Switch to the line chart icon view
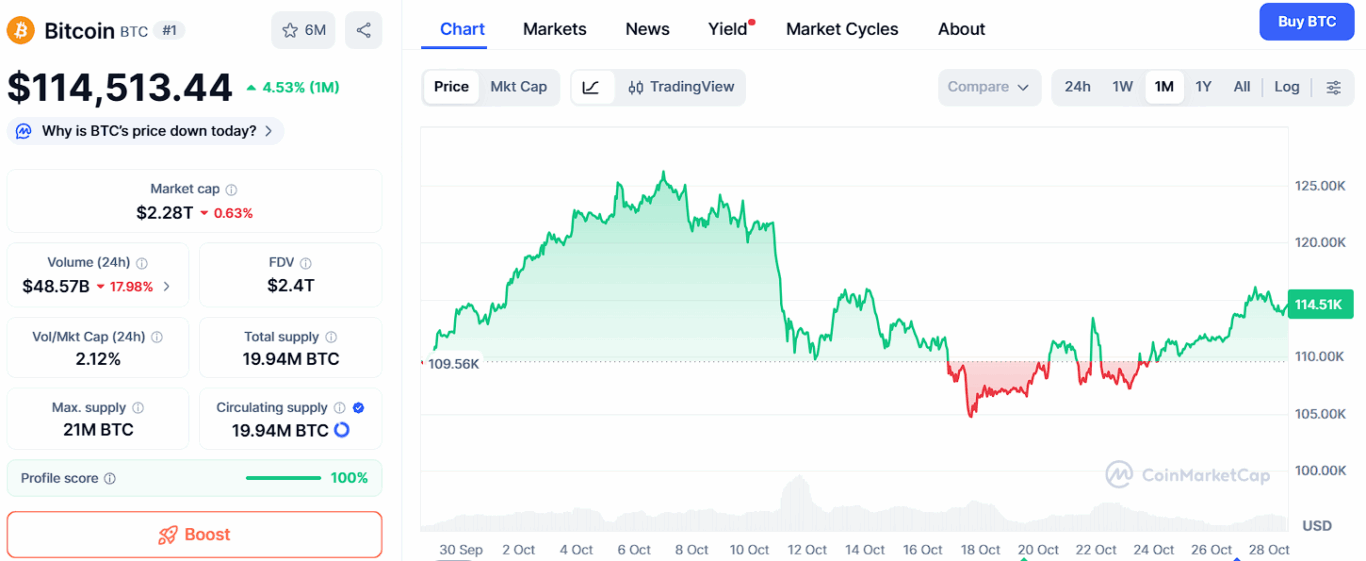1366x561 pixels. pyautogui.click(x=591, y=87)
